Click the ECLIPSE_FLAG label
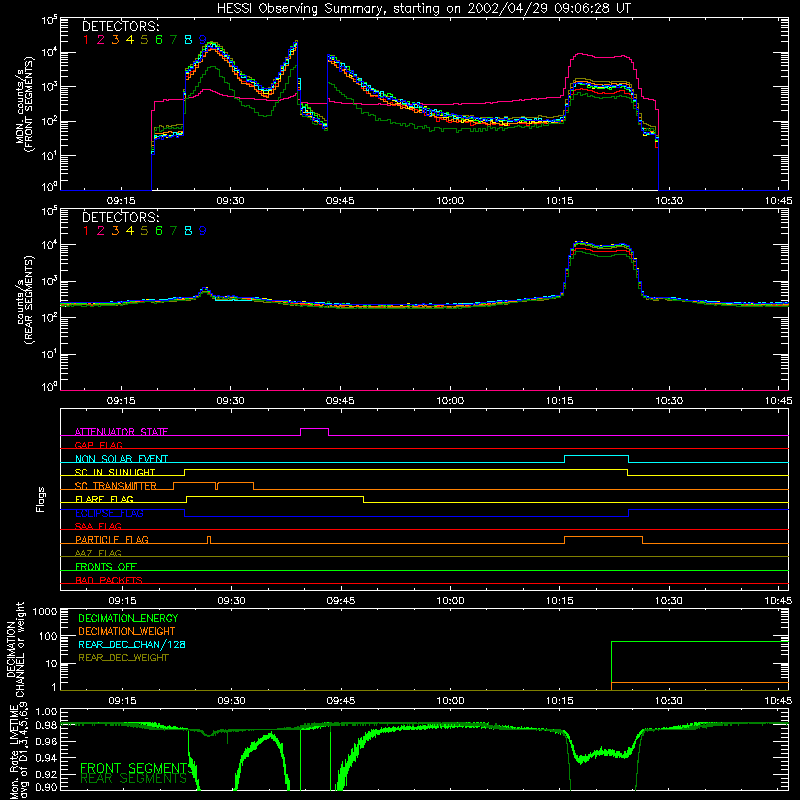This screenshot has height=800, width=800. [109, 513]
